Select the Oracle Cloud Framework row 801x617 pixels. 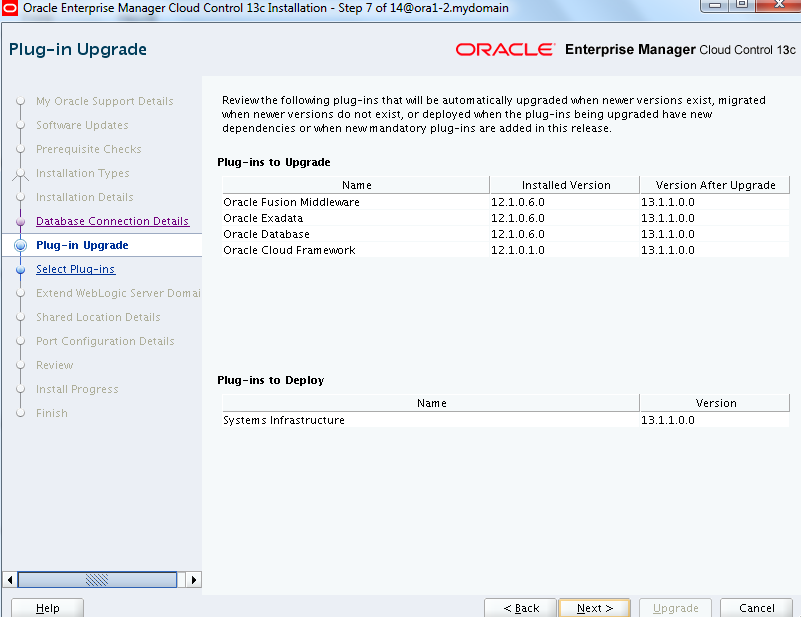[289, 250]
